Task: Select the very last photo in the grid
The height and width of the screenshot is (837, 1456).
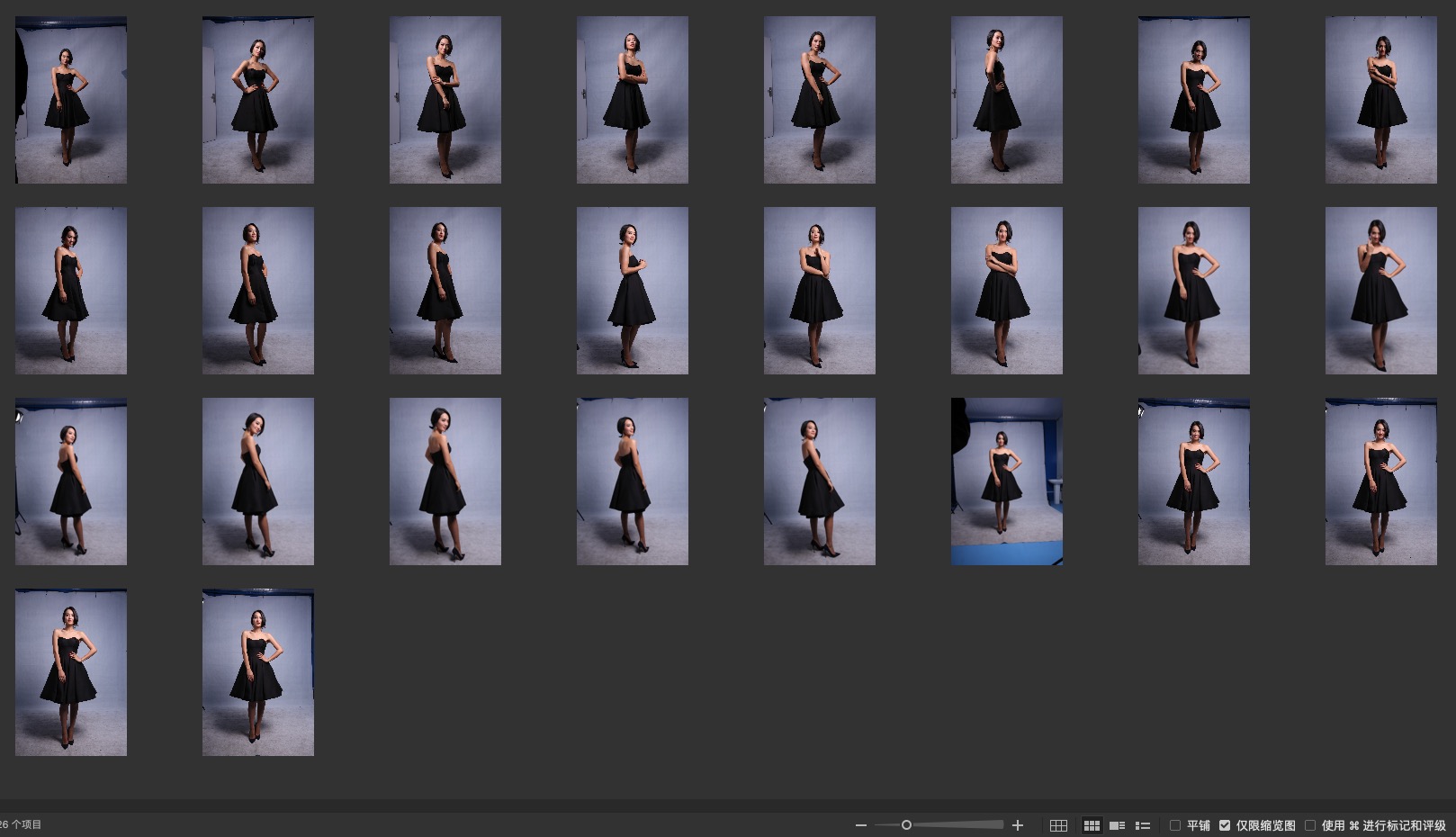Action: 258,672
